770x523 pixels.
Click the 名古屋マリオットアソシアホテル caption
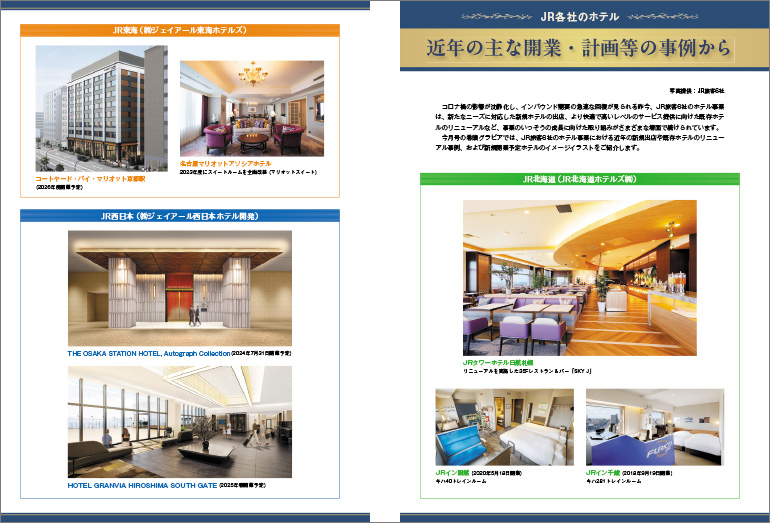tap(225, 163)
